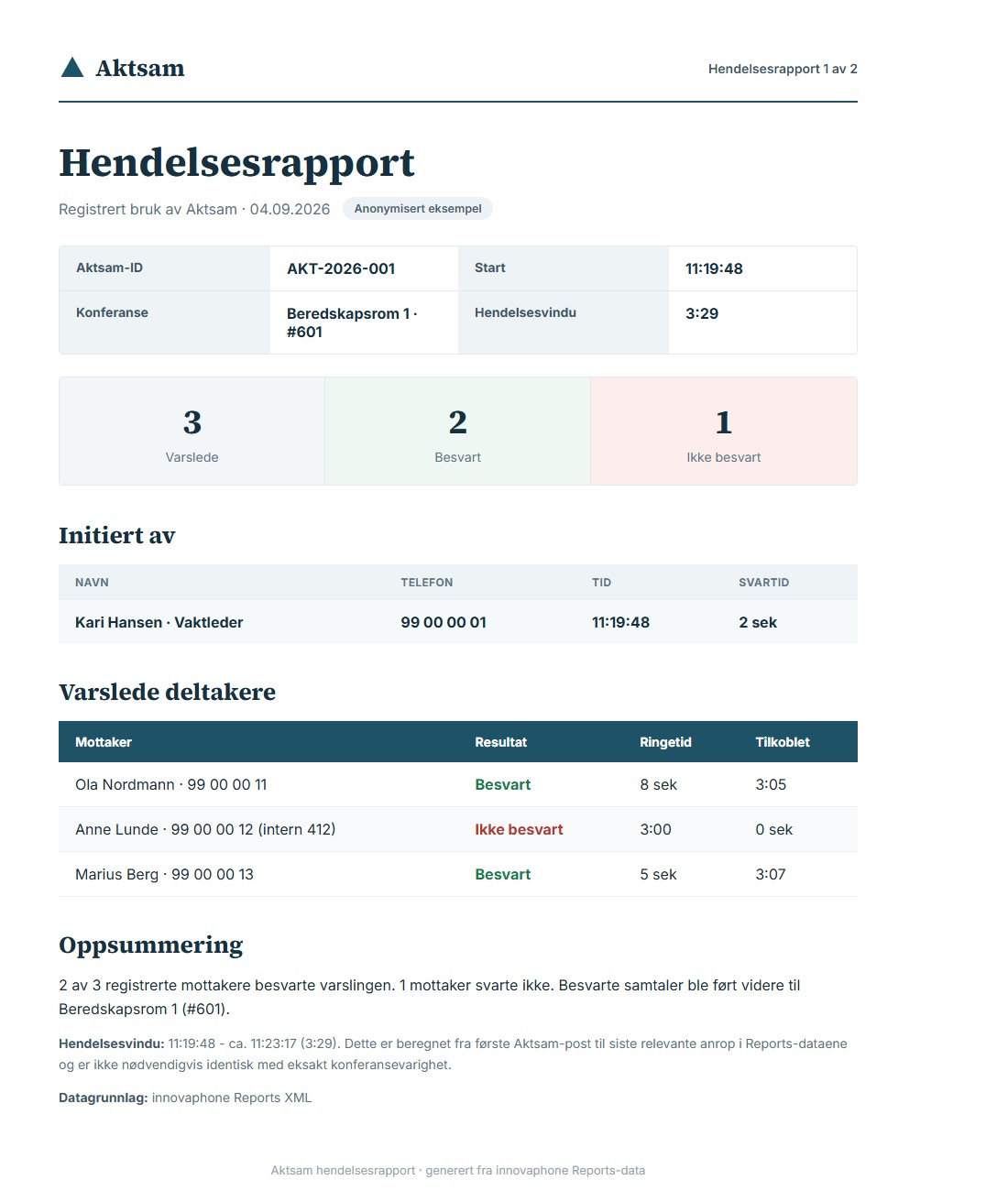Click the Start label cell
This screenshot has height=1191, width=1008.
564,268
